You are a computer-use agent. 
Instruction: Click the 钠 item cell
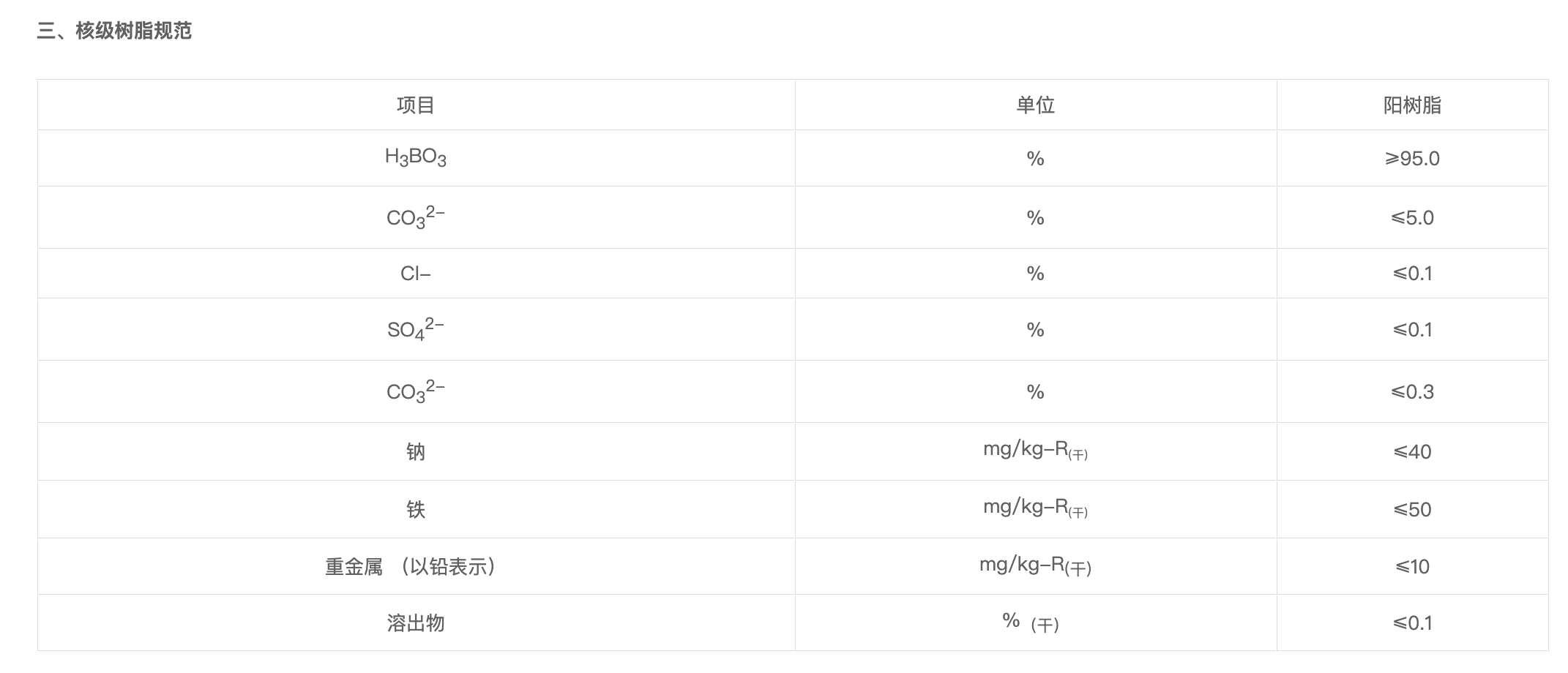point(416,452)
